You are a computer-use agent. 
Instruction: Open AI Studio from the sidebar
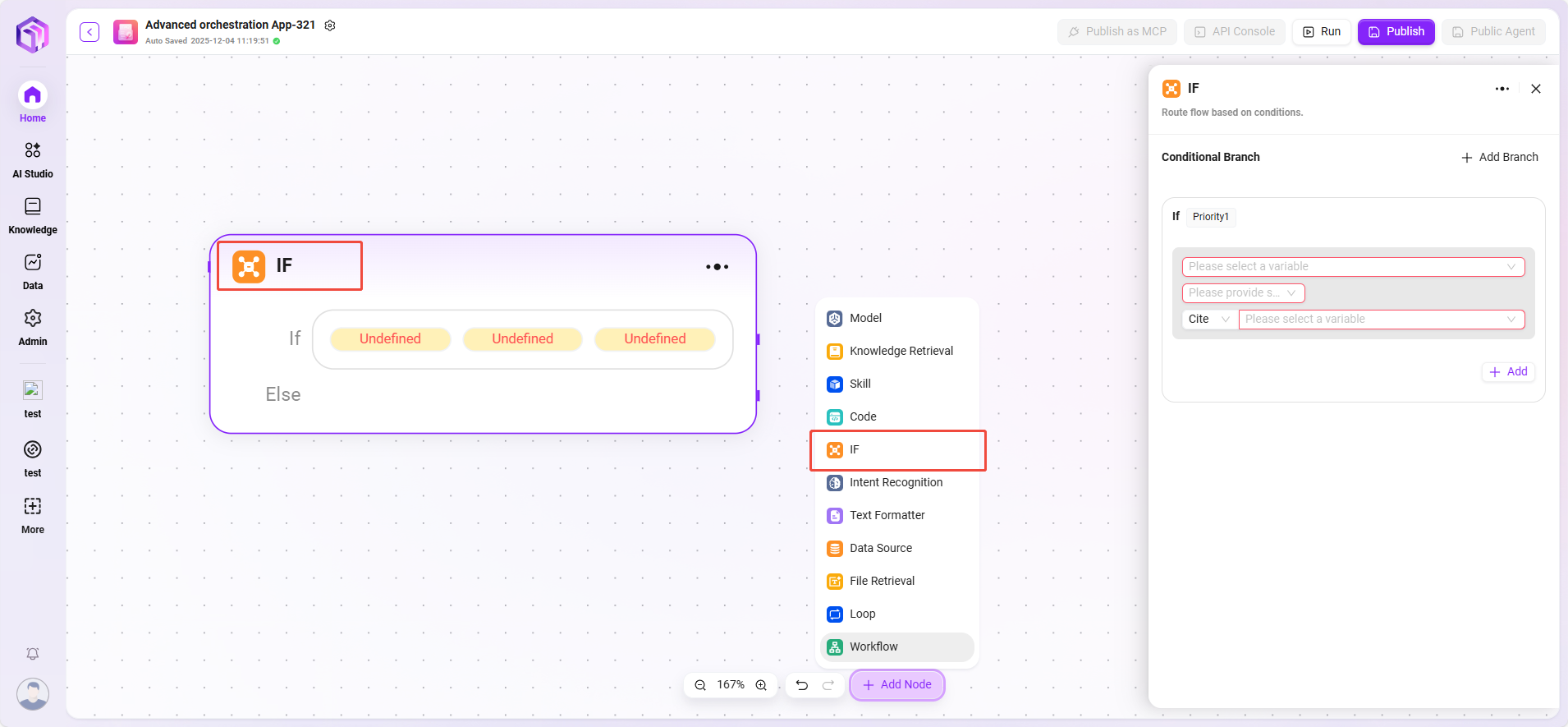click(33, 159)
